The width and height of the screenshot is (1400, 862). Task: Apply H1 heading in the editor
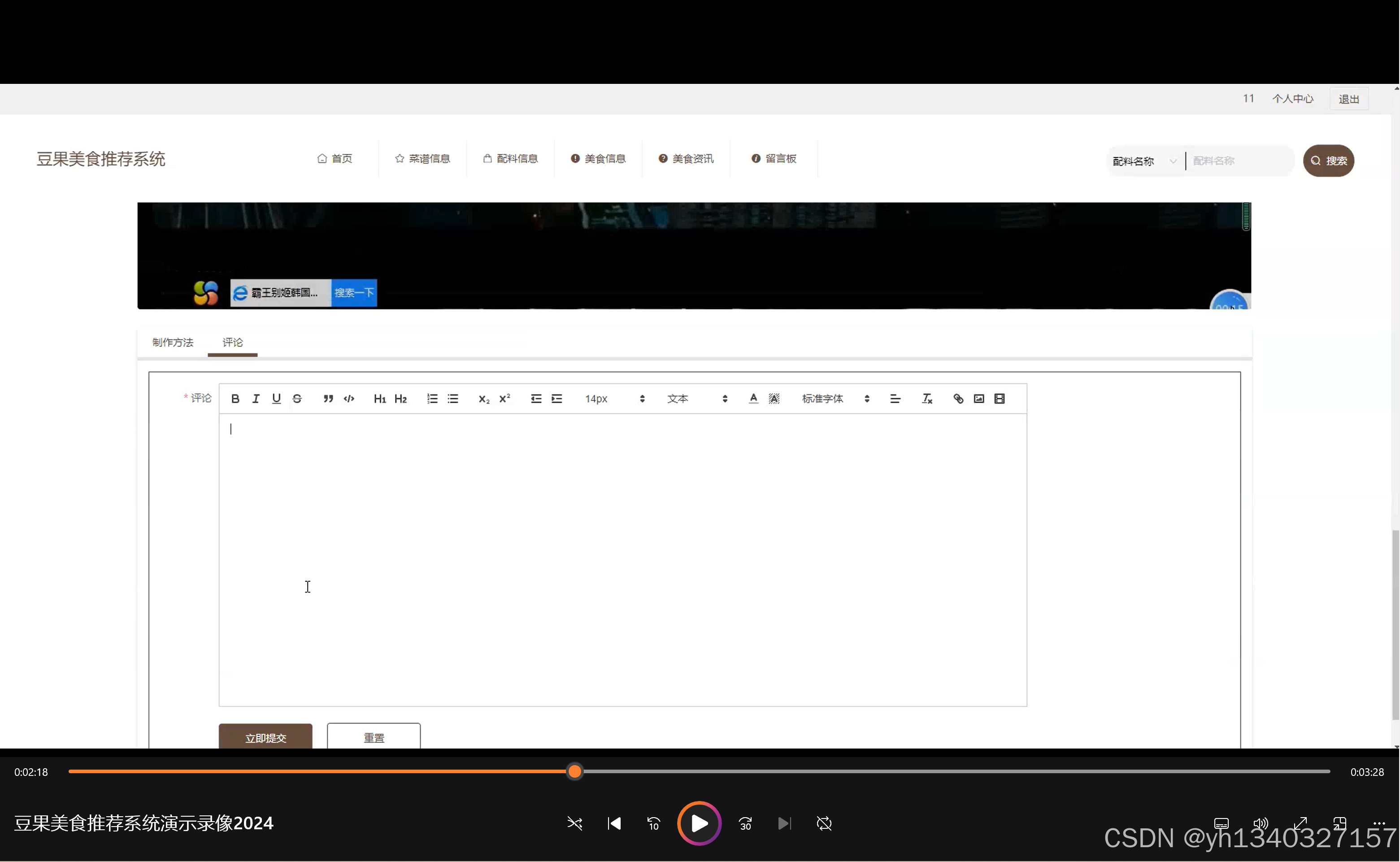tap(380, 399)
